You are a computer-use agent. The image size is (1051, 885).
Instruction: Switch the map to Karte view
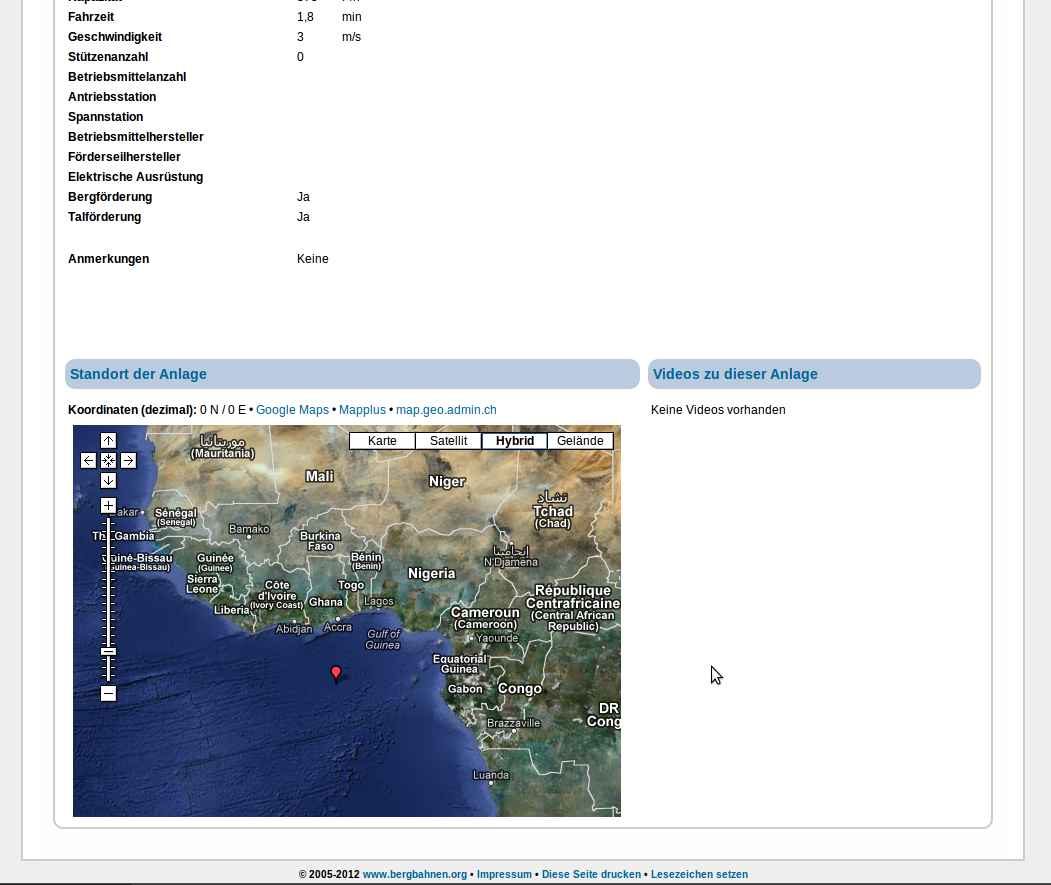point(382,441)
